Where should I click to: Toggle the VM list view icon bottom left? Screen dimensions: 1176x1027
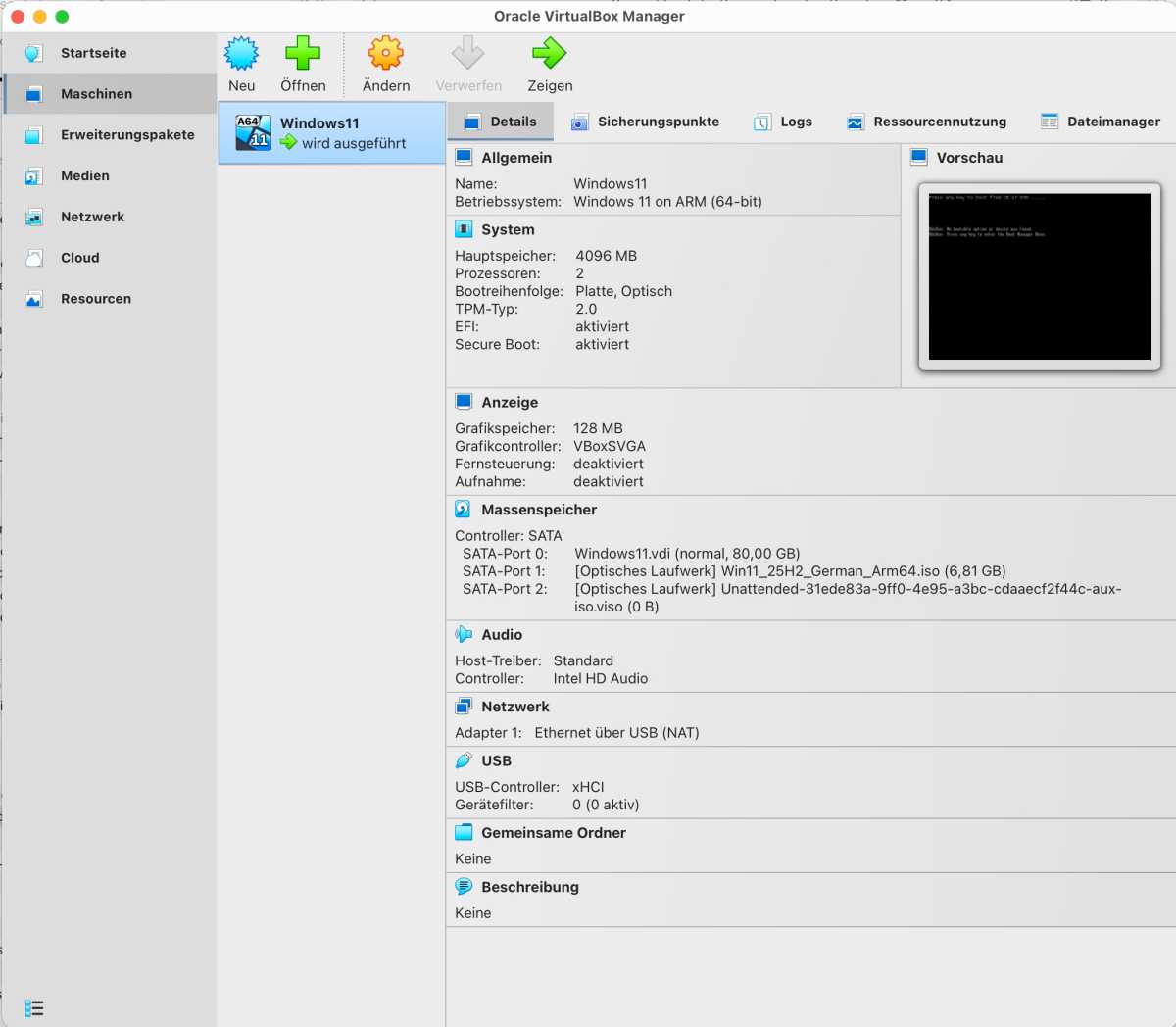[x=35, y=1007]
